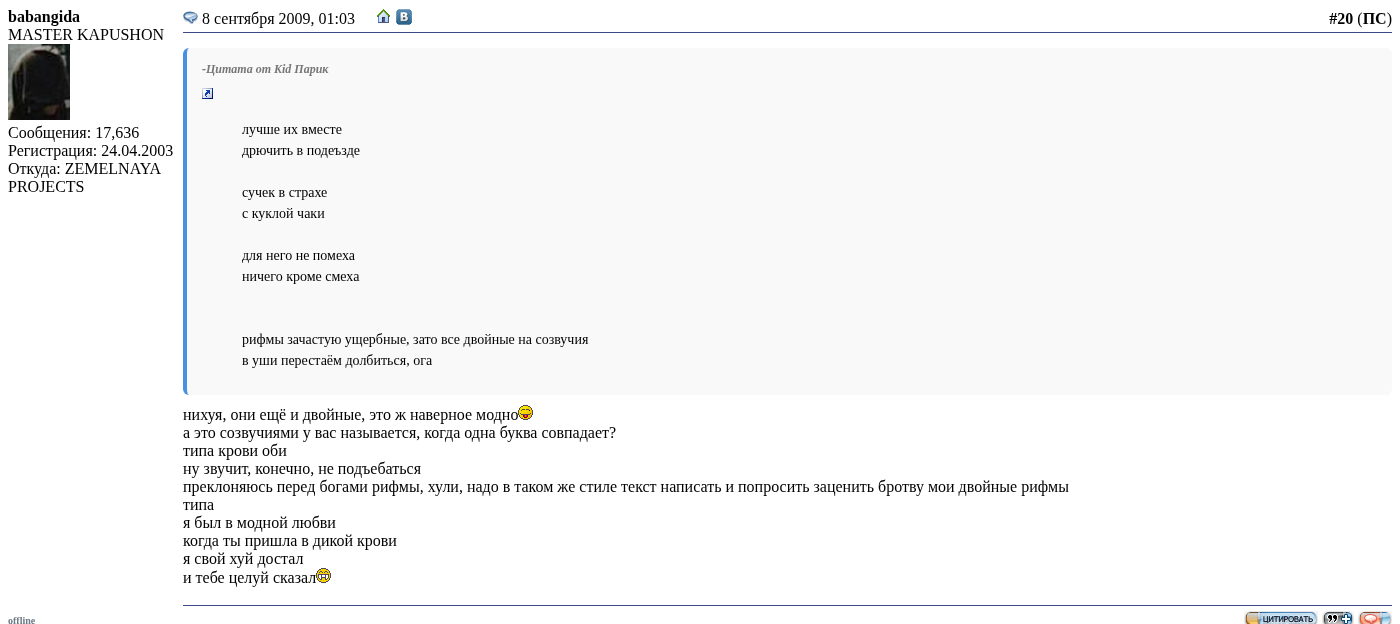Click the offline status indicator
The width and height of the screenshot is (1400, 624).
(21, 620)
